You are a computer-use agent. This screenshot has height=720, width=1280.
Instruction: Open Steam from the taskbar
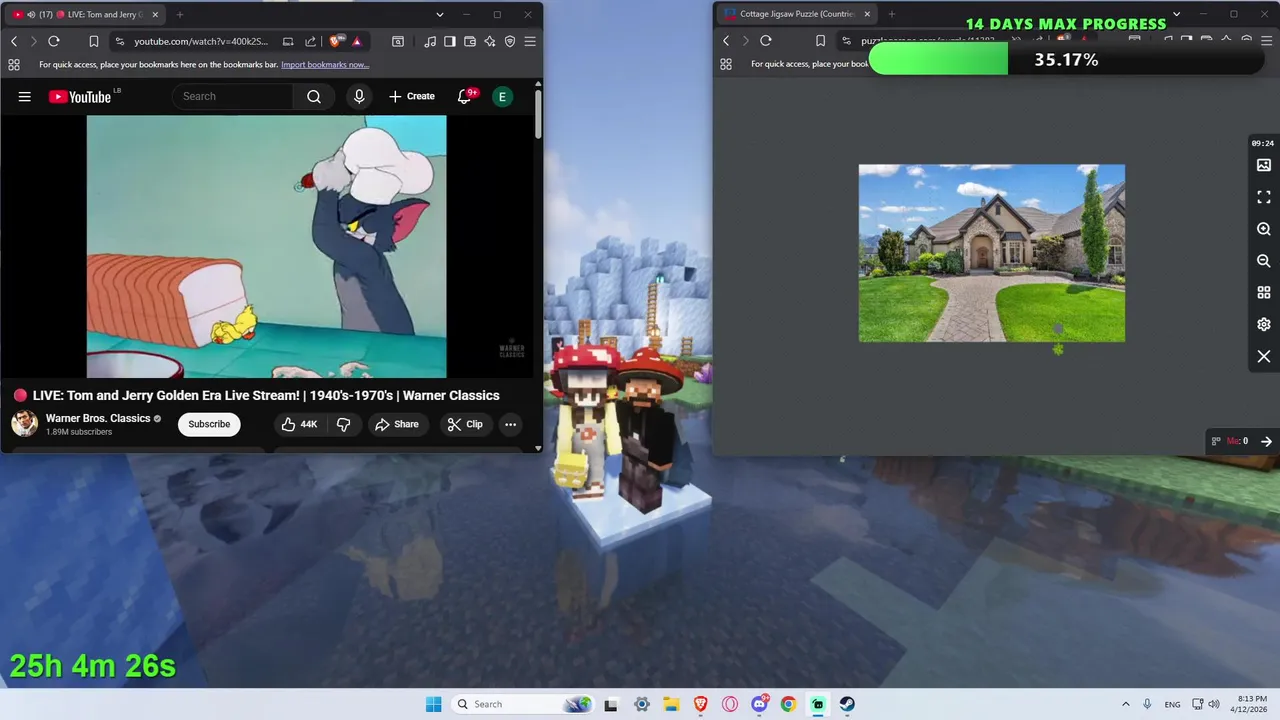click(847, 704)
